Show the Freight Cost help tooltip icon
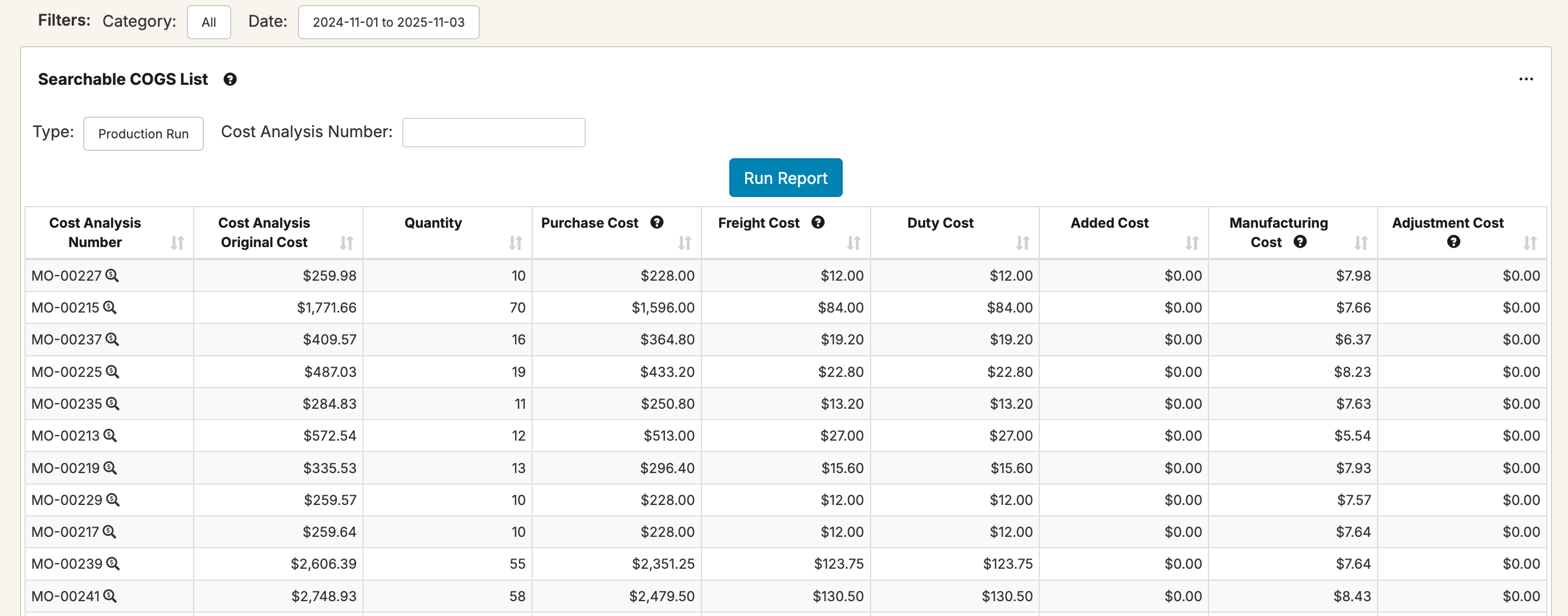This screenshot has width=1568, height=616. 818,223
